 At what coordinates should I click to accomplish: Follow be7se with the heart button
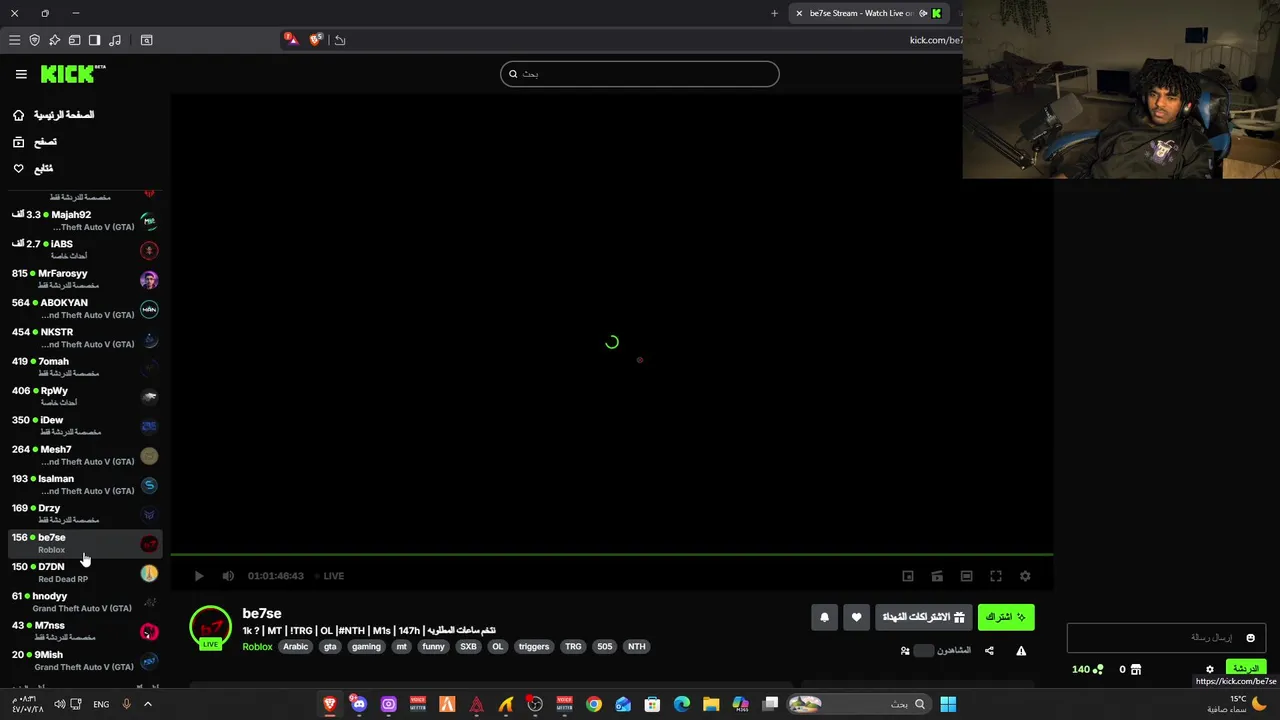(856, 617)
